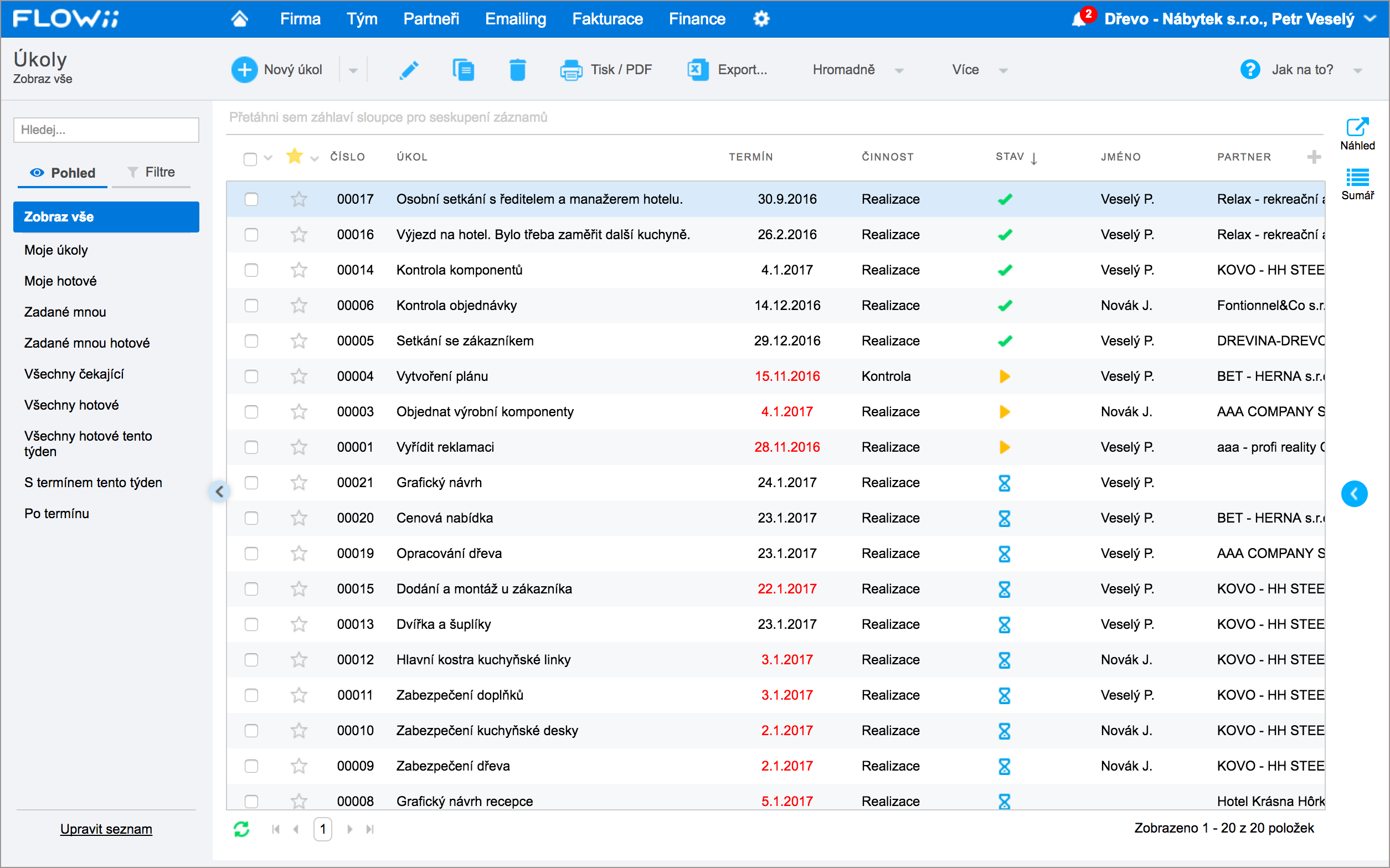1390x868 pixels.
Task: Check the box for Cenová nabídka
Action: coord(251,518)
